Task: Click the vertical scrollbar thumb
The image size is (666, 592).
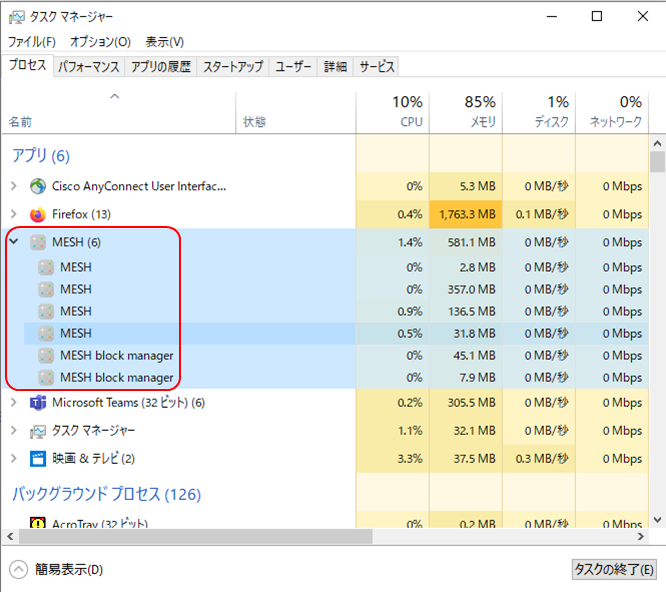Action: click(x=658, y=161)
